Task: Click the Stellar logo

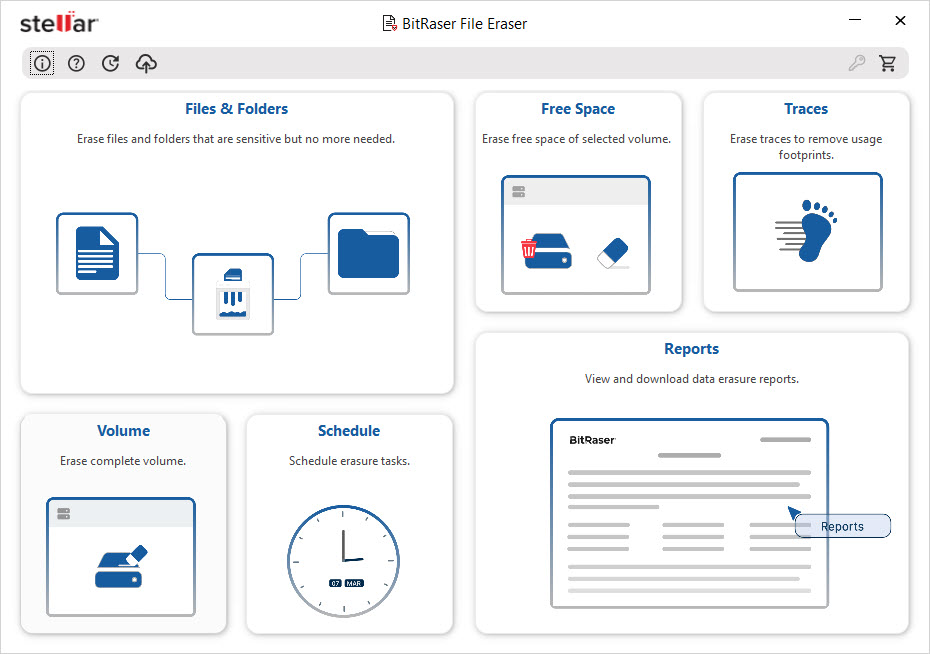Action: tap(59, 23)
